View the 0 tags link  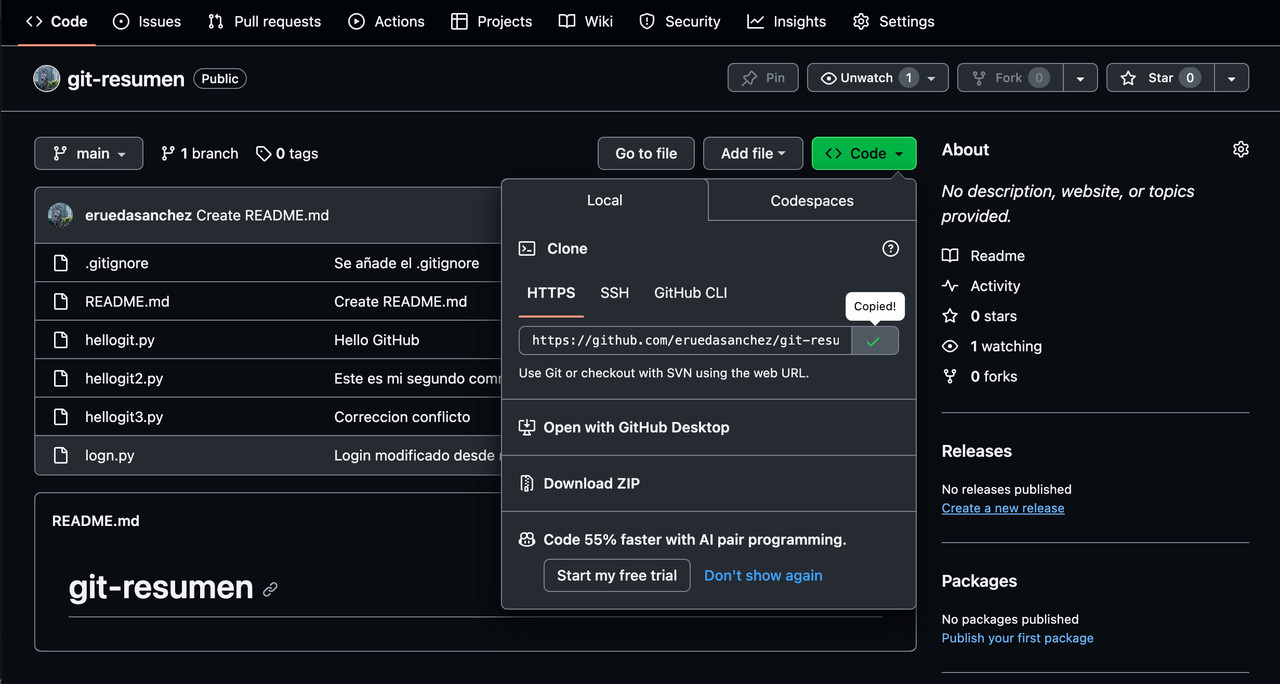287,153
